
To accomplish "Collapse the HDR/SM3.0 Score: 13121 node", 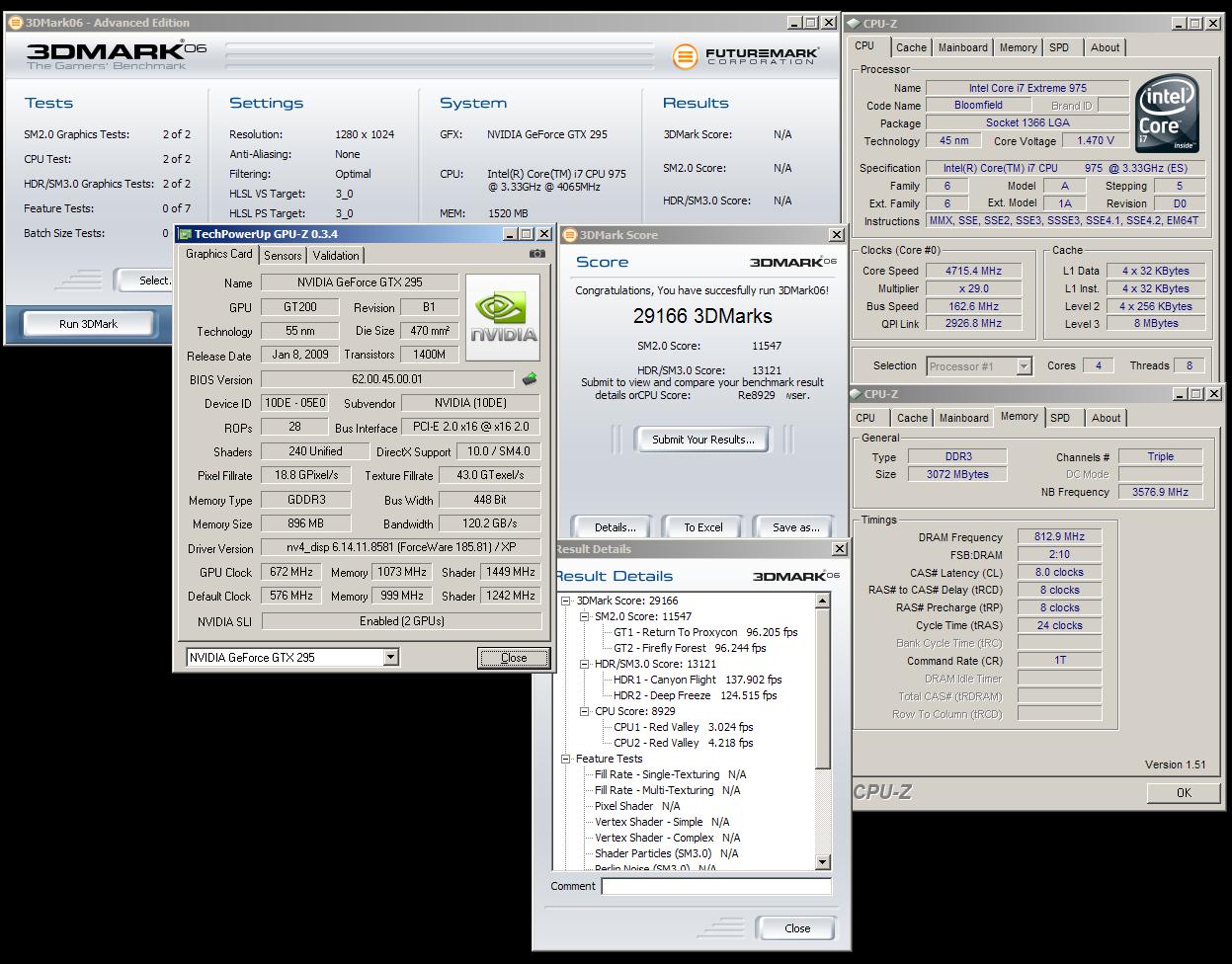I will (584, 664).
